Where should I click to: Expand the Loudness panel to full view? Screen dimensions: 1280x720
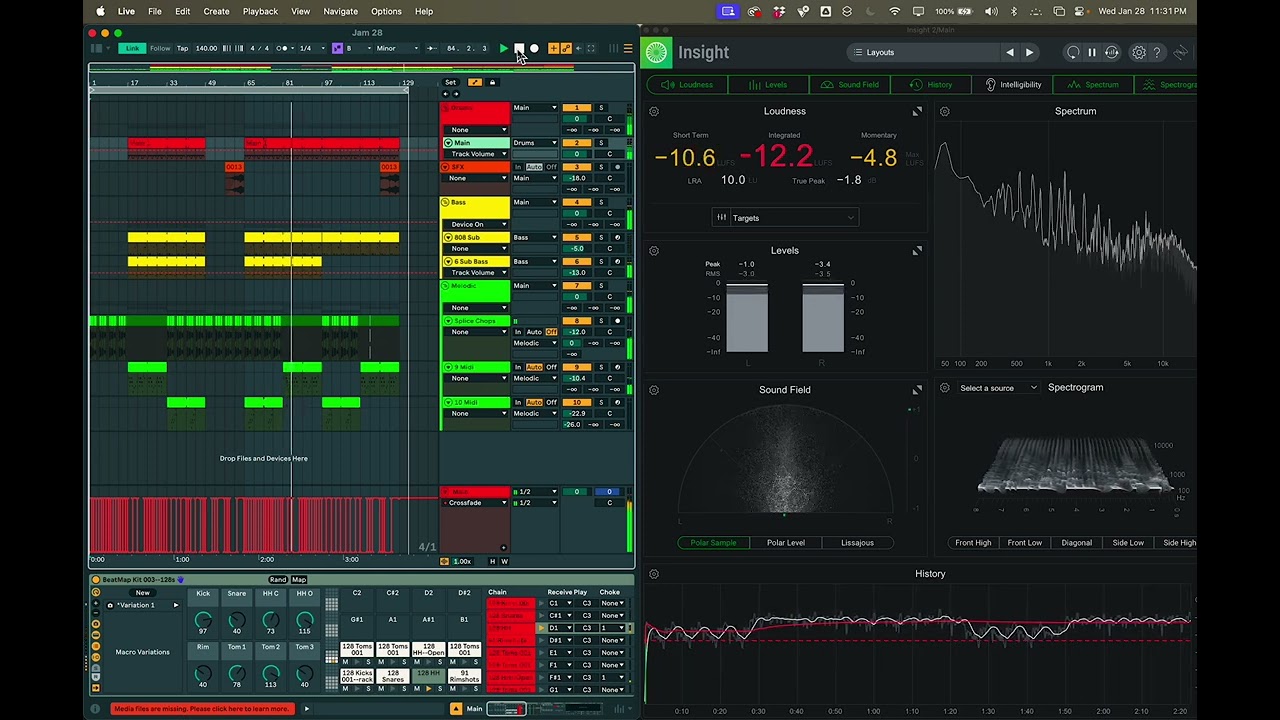917,111
